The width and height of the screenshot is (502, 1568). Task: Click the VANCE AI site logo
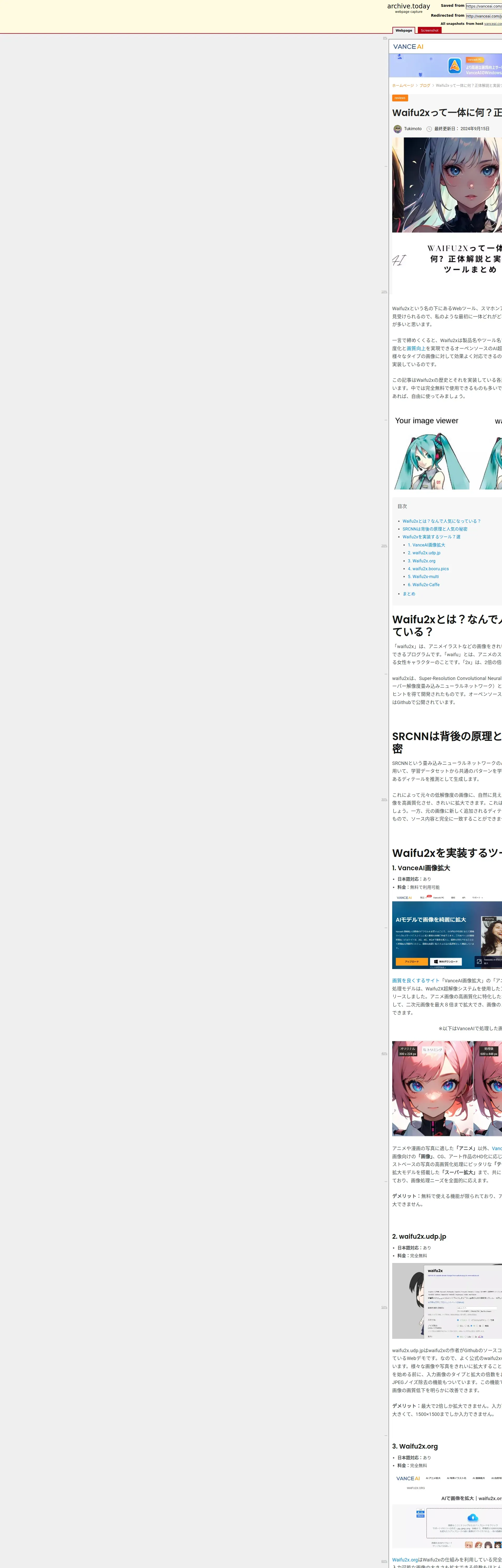pos(408,46)
